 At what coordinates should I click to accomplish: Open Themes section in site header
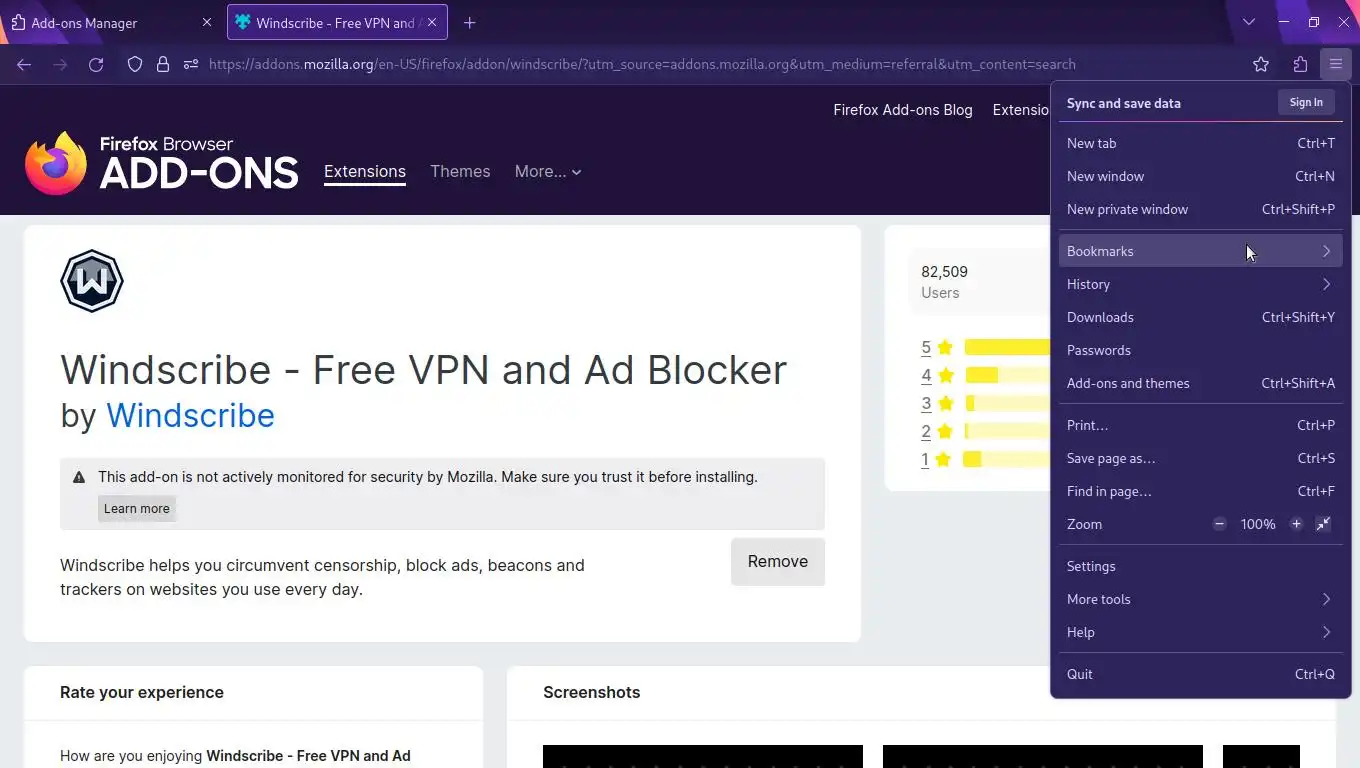(460, 171)
